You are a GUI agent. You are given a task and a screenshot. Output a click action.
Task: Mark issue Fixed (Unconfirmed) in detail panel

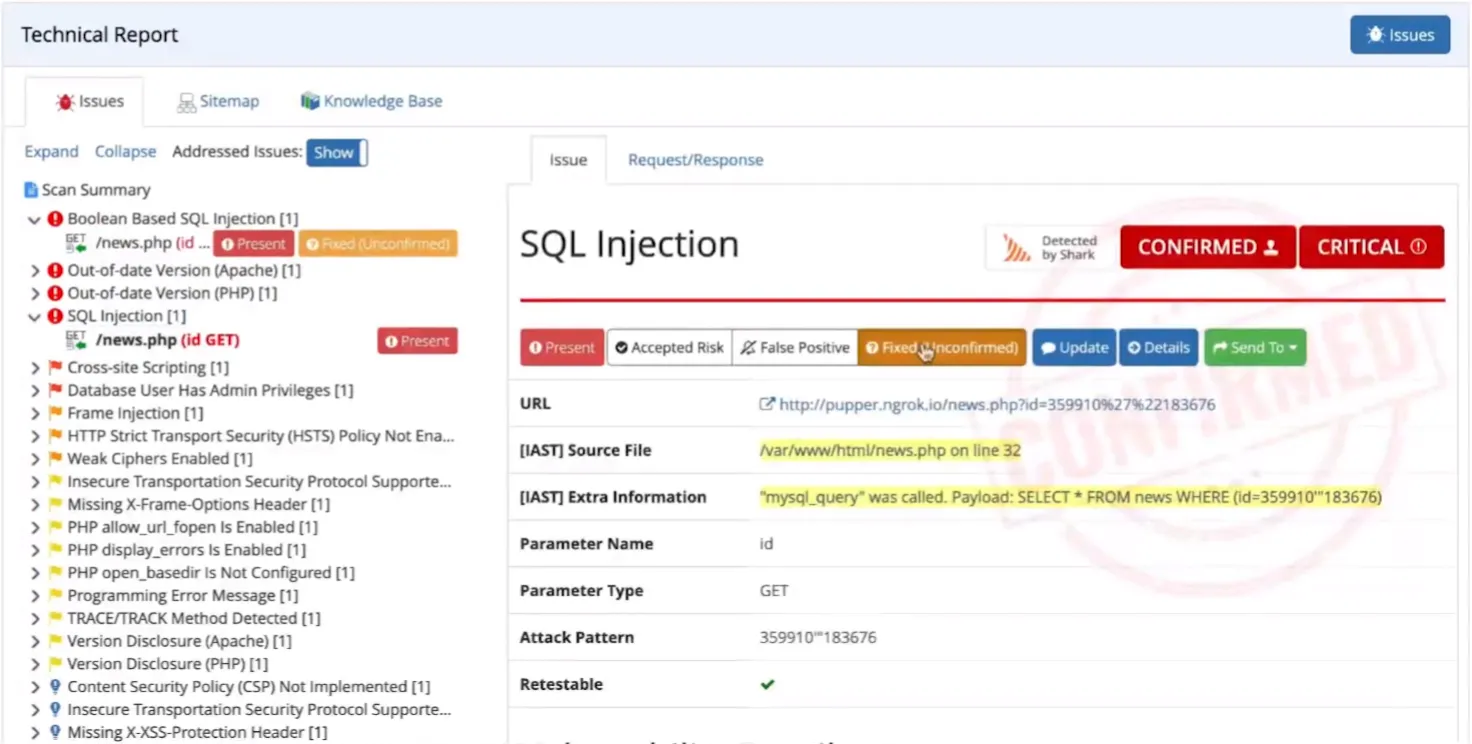pos(942,348)
